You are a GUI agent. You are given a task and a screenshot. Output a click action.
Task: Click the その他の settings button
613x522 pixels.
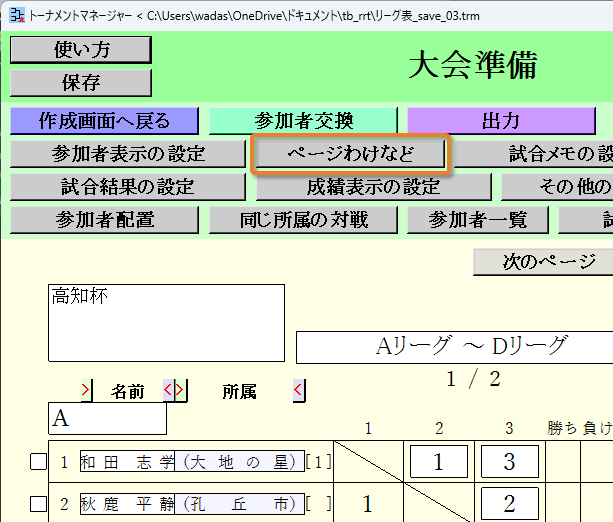(x=557, y=187)
